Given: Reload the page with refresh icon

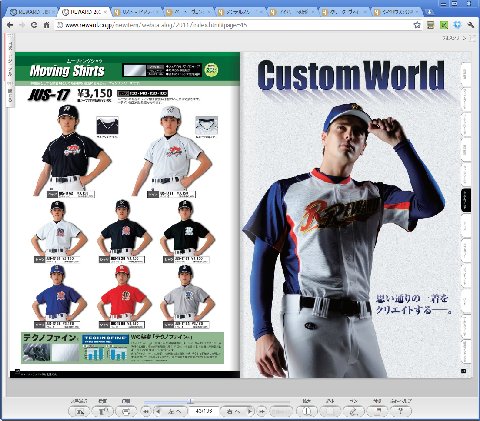Looking at the screenshot, I should 34,25.
